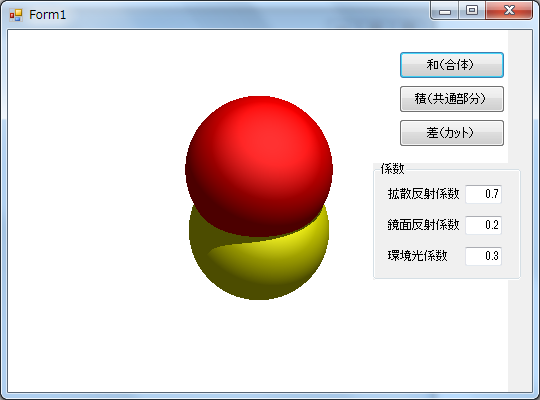Screen dimensions: 540x400
Task: Close the Form1 window
Action: (x=509, y=11)
